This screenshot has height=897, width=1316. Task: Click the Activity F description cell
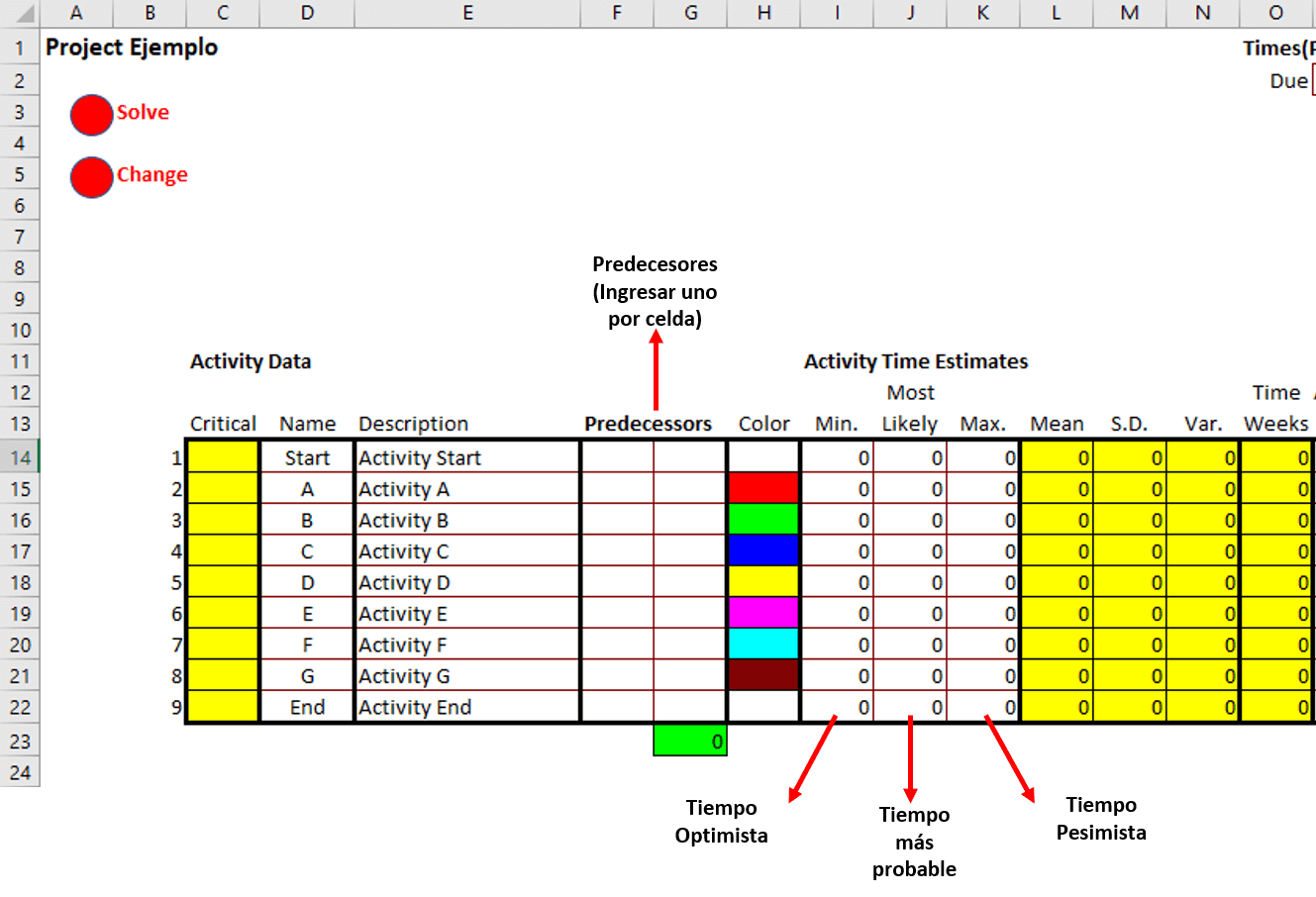(467, 644)
